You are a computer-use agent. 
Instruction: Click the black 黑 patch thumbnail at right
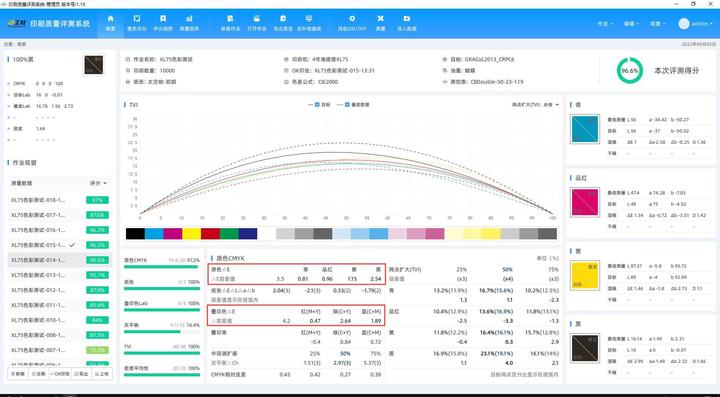pos(585,348)
